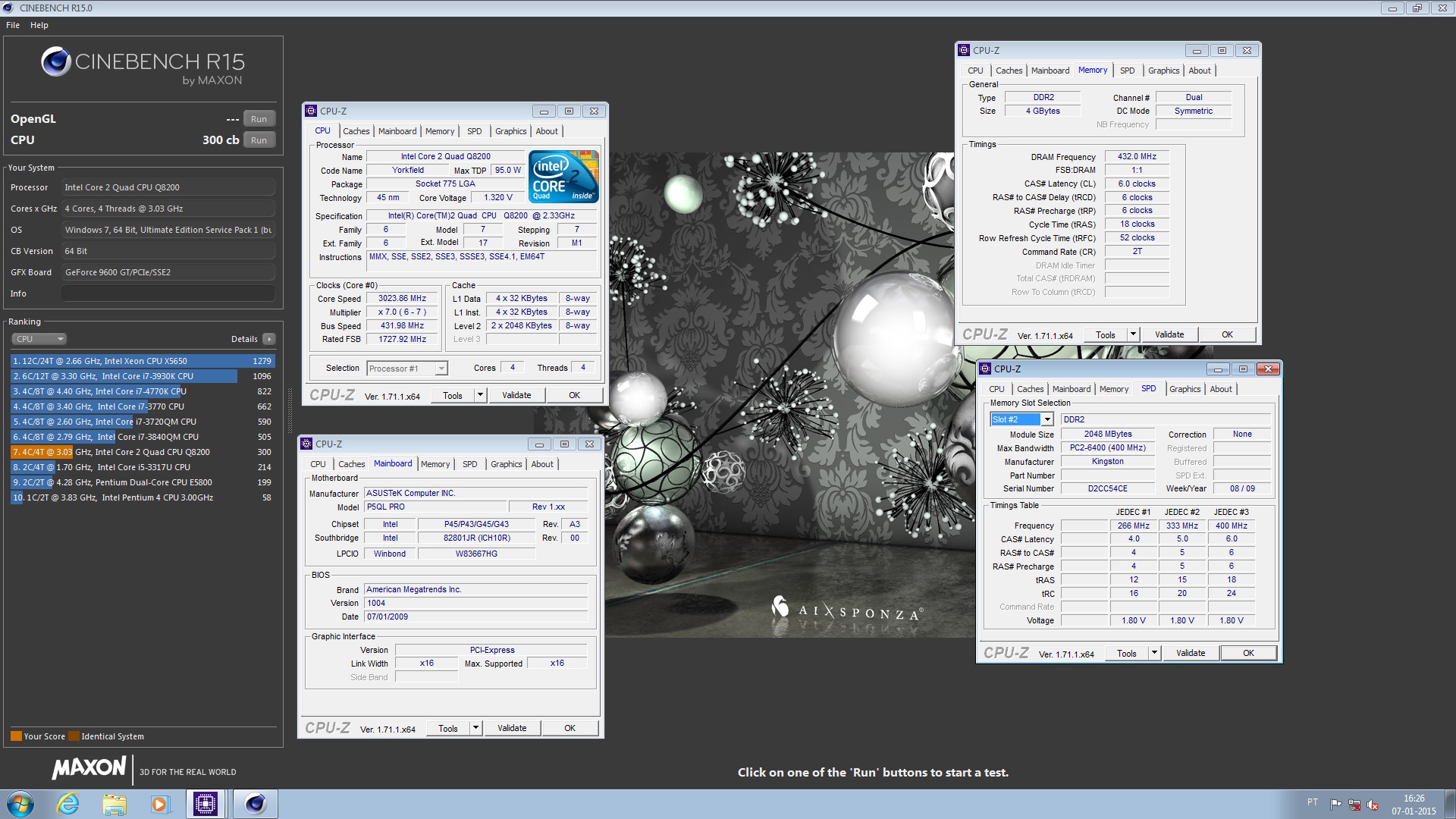Click the network tray icon
This screenshot has width=1456, height=819.
[1354, 805]
